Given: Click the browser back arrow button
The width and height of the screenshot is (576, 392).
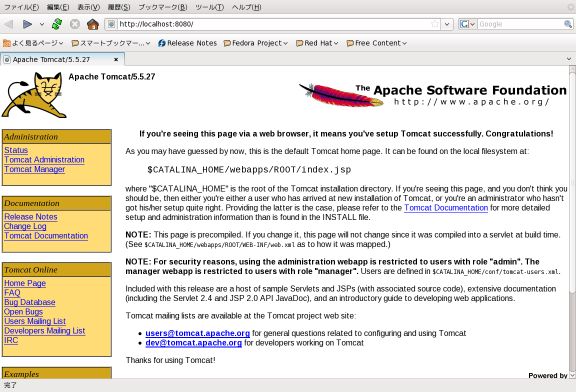Looking at the screenshot, I should coord(9,24).
